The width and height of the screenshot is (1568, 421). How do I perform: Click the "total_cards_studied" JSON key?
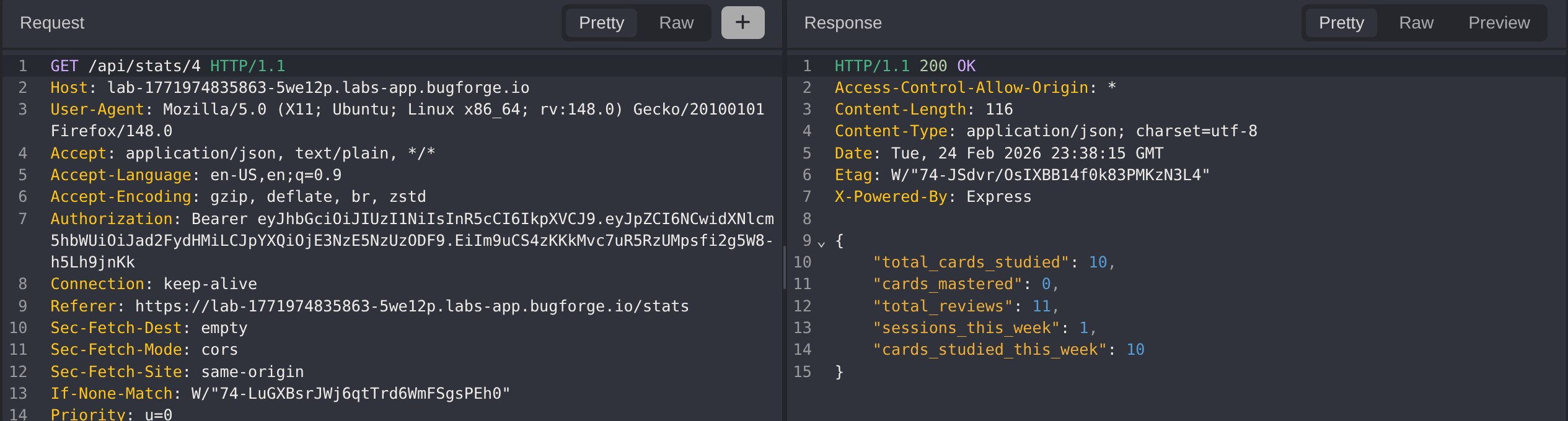click(971, 263)
